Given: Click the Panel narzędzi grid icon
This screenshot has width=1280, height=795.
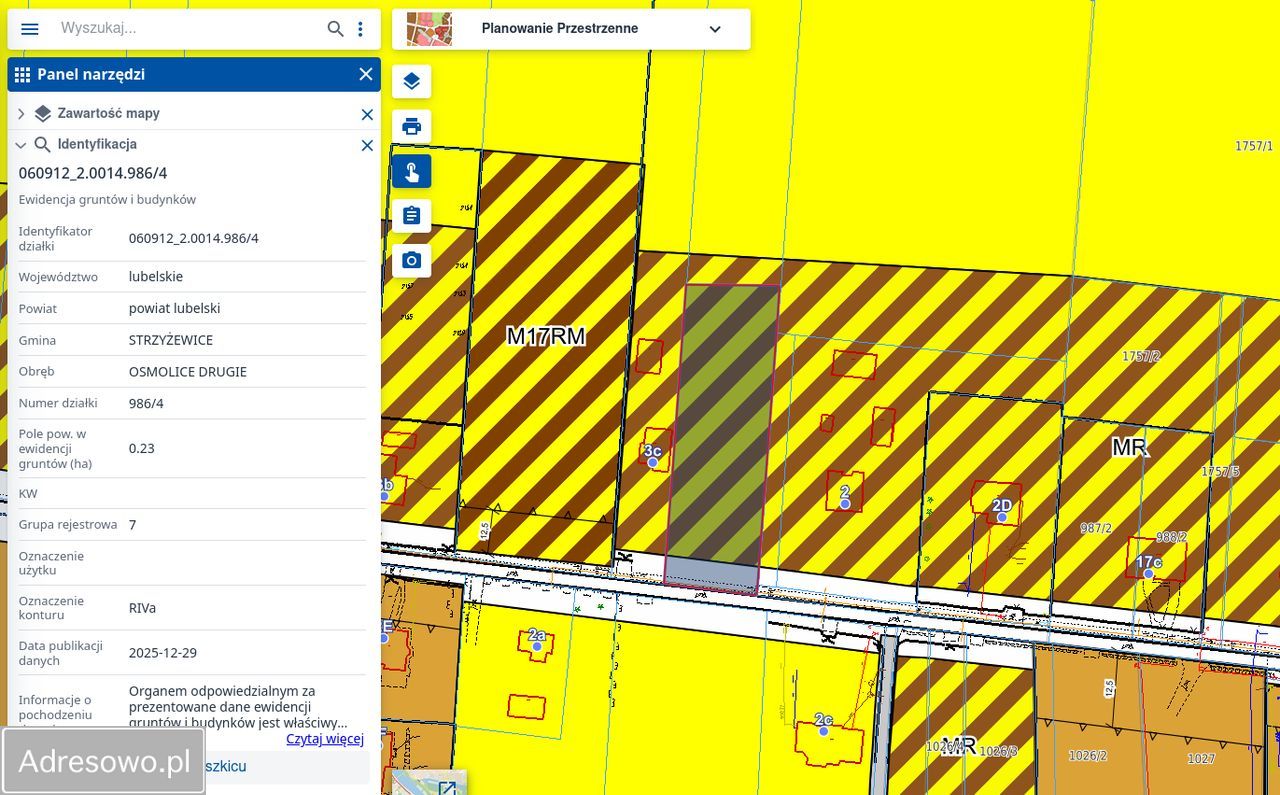Looking at the screenshot, I should [x=22, y=75].
